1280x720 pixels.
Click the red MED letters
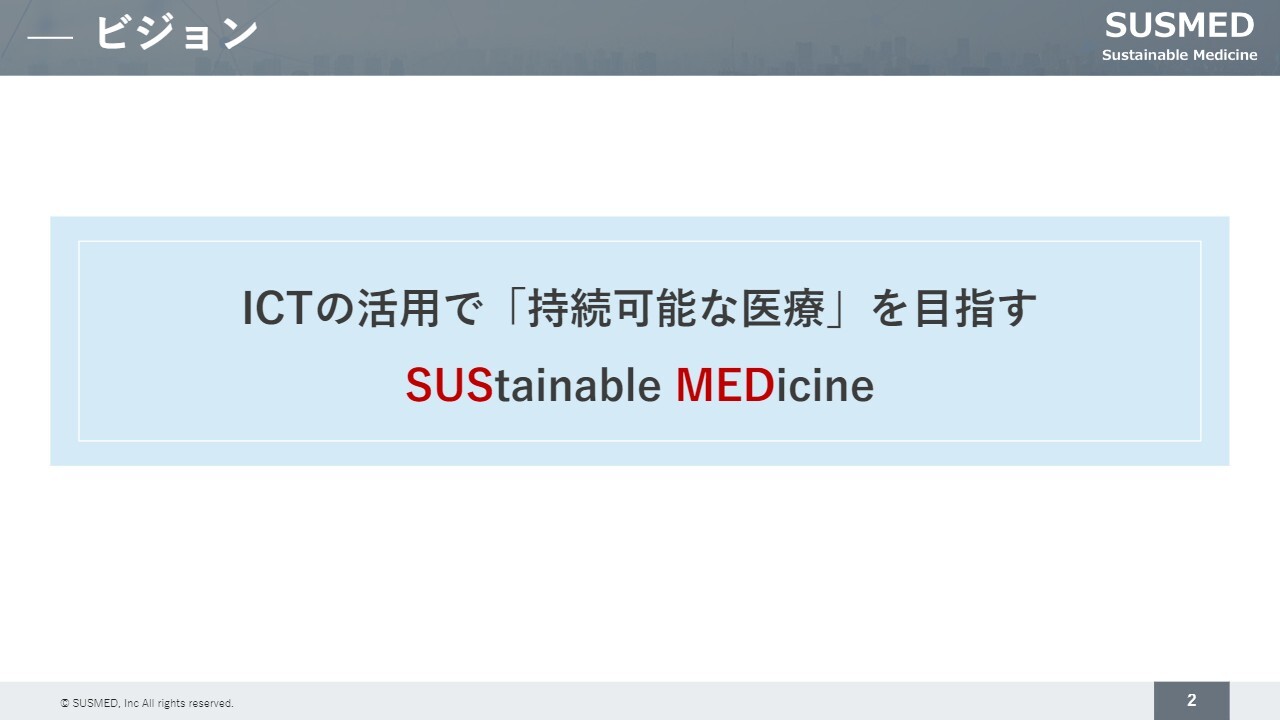point(725,385)
